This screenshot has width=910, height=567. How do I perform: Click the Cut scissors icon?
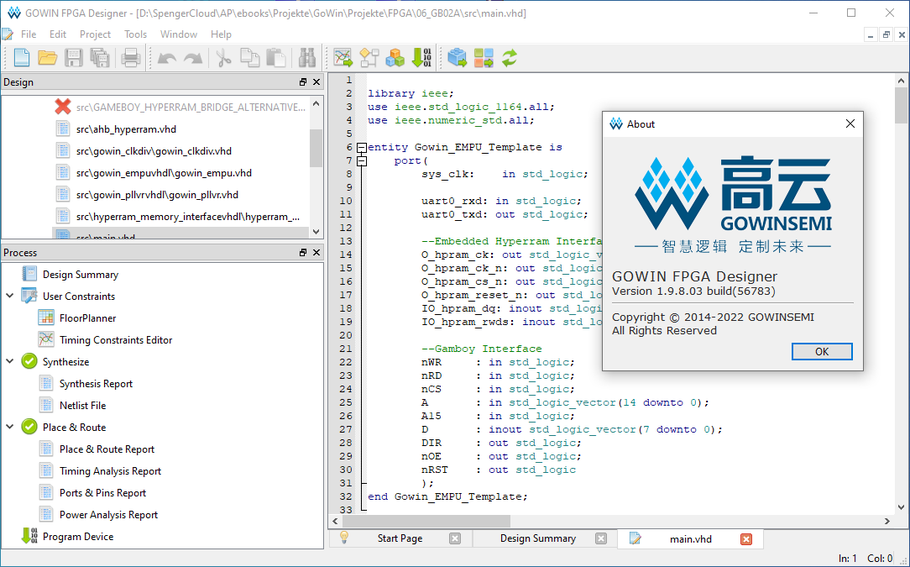coord(223,58)
